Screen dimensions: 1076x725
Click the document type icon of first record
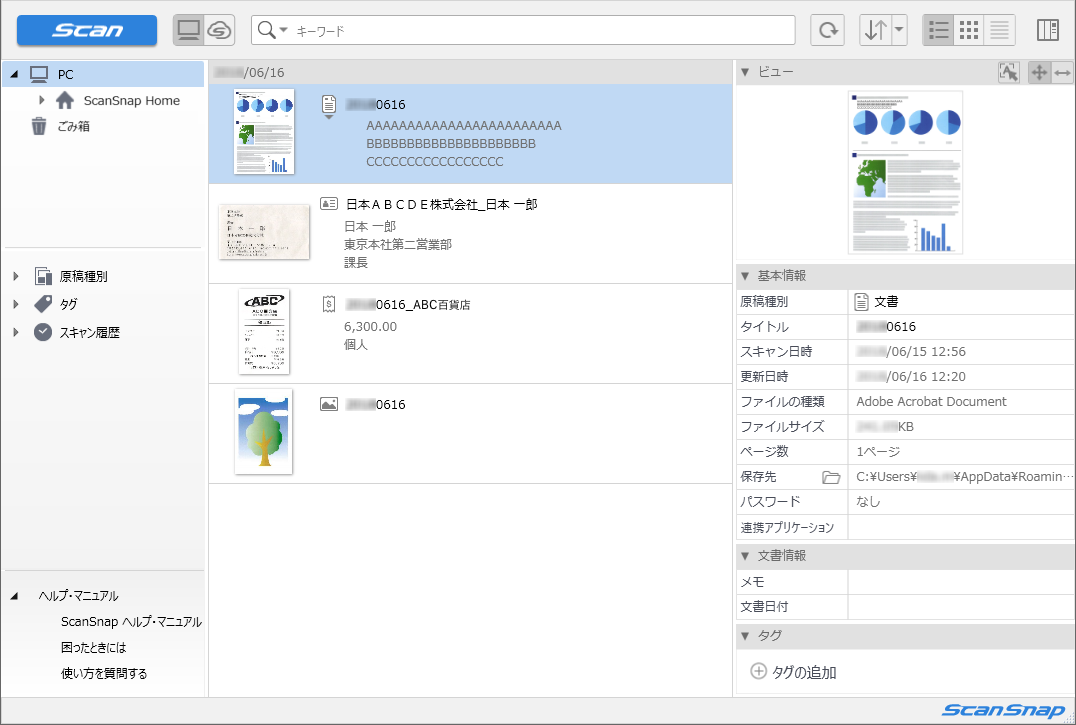[x=329, y=104]
